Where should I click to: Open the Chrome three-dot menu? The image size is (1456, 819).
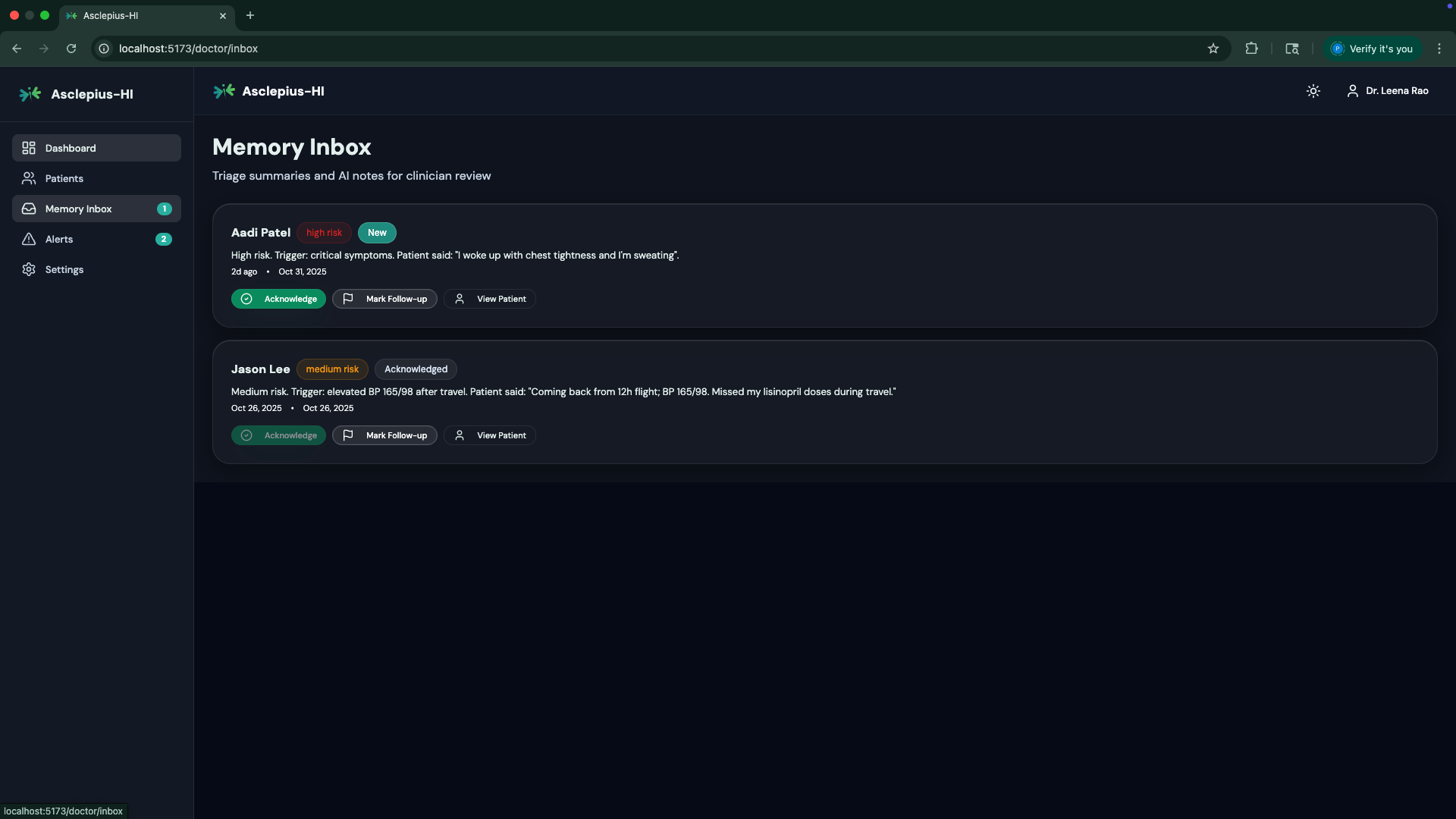pos(1439,49)
